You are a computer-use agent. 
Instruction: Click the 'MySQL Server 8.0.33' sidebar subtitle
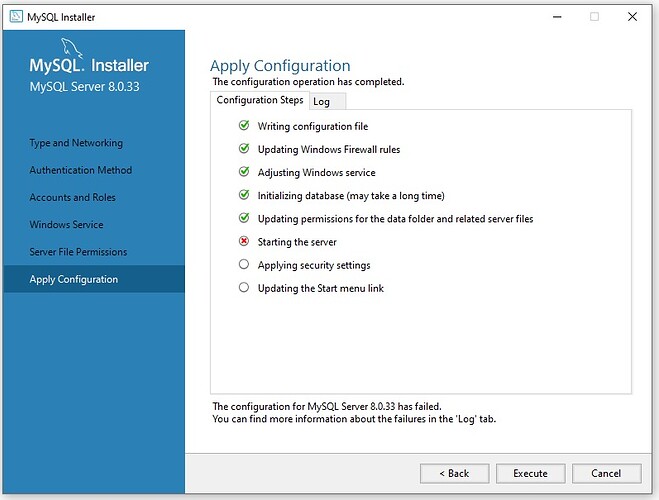pyautogui.click(x=84, y=87)
